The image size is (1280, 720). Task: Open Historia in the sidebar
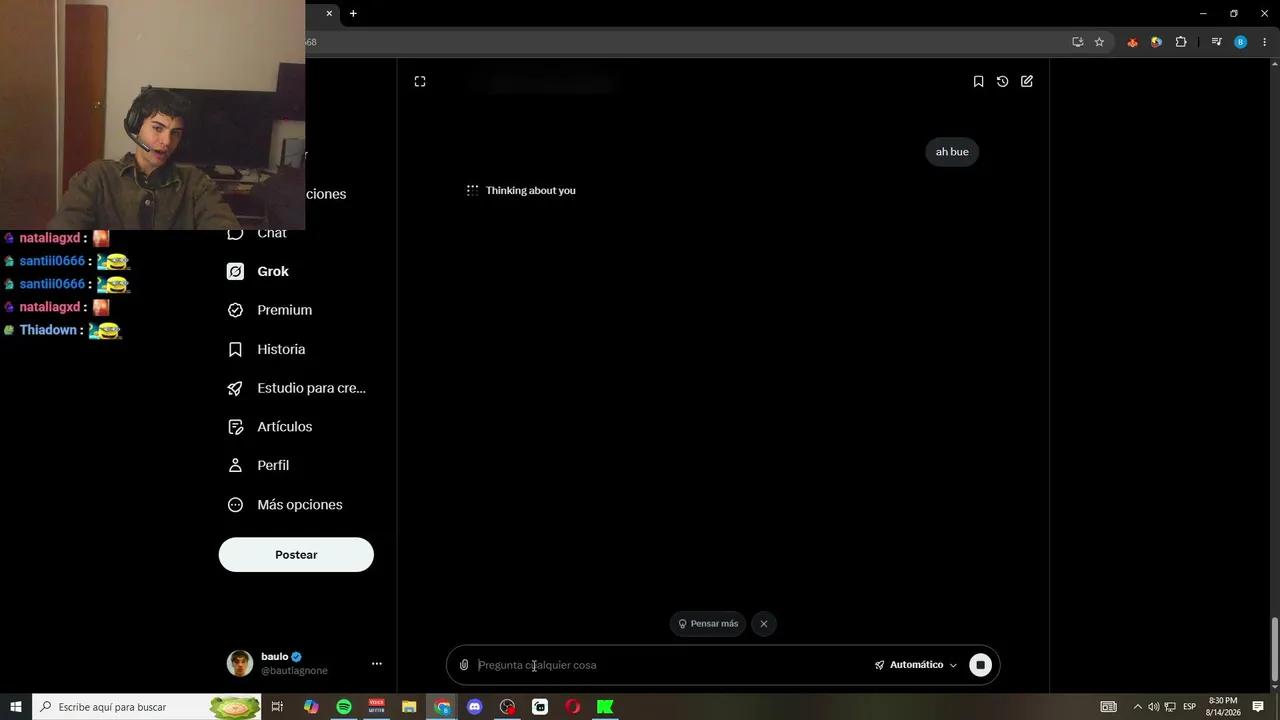[266, 349]
